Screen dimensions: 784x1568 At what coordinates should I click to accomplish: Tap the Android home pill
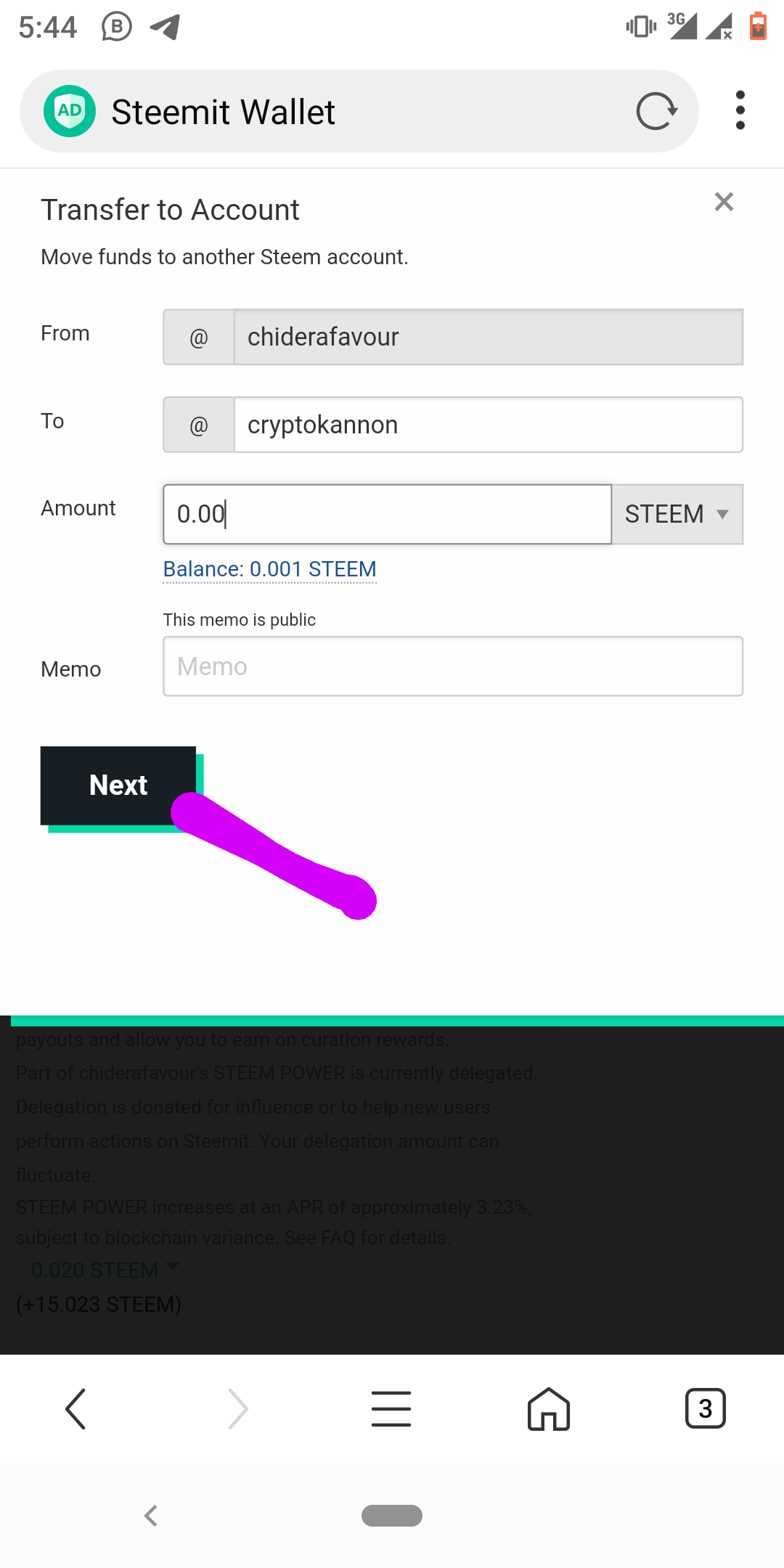tap(392, 1516)
